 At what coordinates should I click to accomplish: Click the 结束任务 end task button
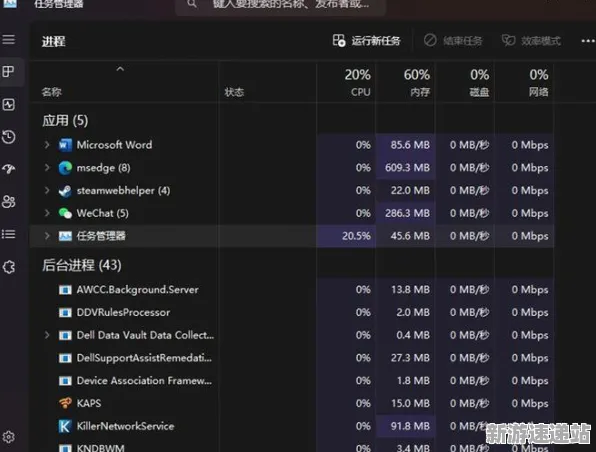tap(453, 41)
